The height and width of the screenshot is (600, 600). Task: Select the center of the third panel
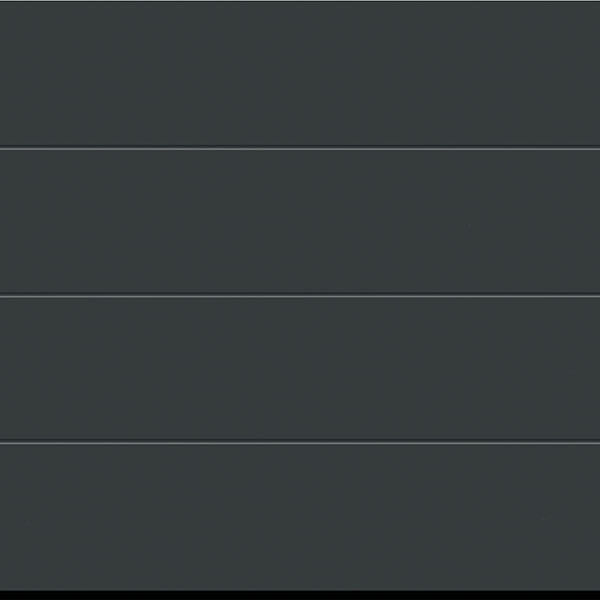coord(300,369)
